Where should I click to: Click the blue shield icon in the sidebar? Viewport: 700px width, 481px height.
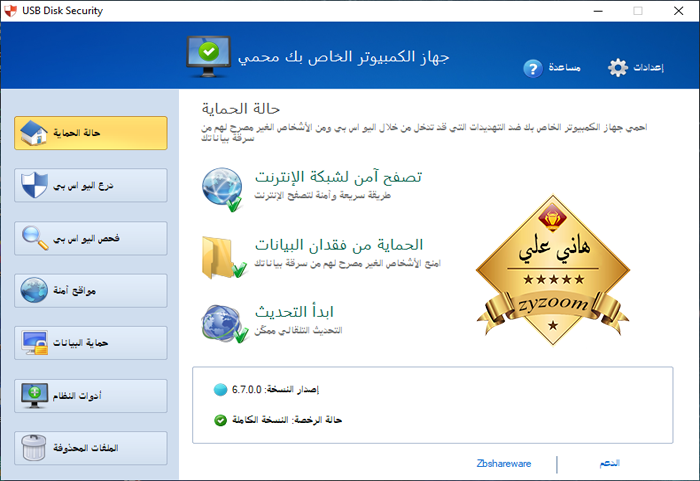tap(34, 185)
